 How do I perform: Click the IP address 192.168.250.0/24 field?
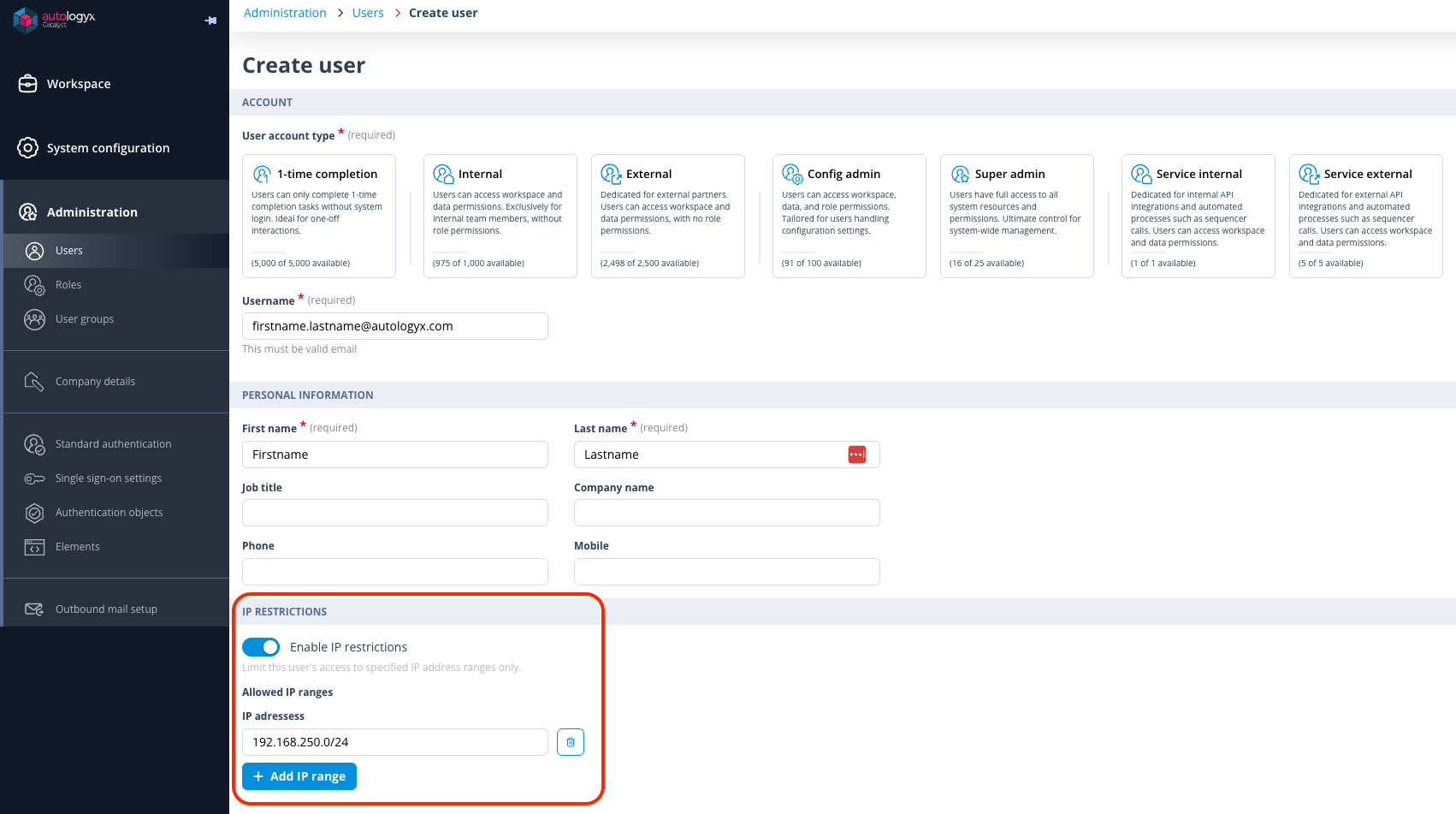(395, 742)
